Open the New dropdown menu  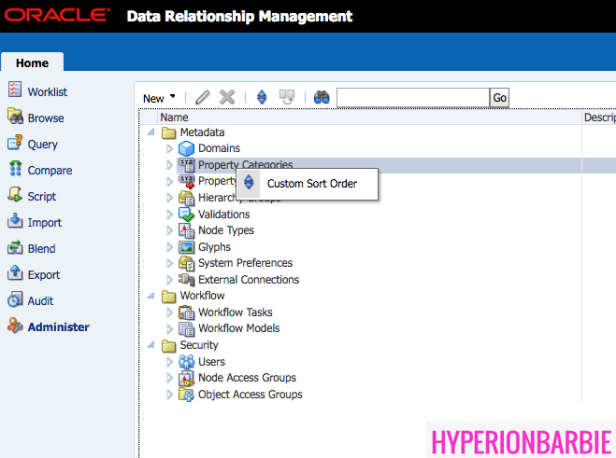pyautogui.click(x=158, y=98)
